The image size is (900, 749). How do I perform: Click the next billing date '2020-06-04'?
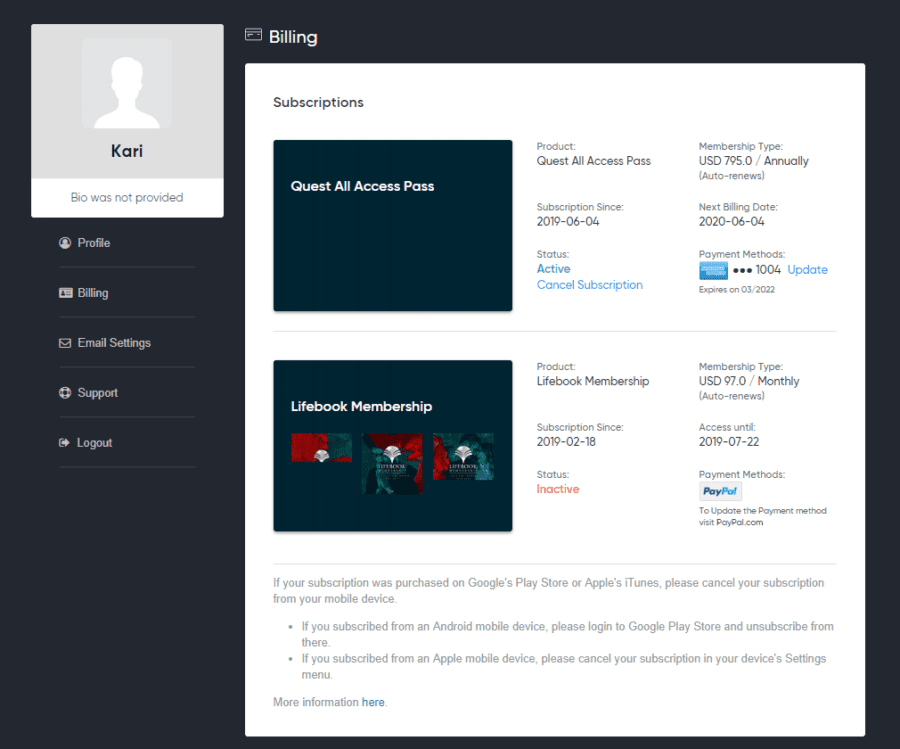(731, 222)
